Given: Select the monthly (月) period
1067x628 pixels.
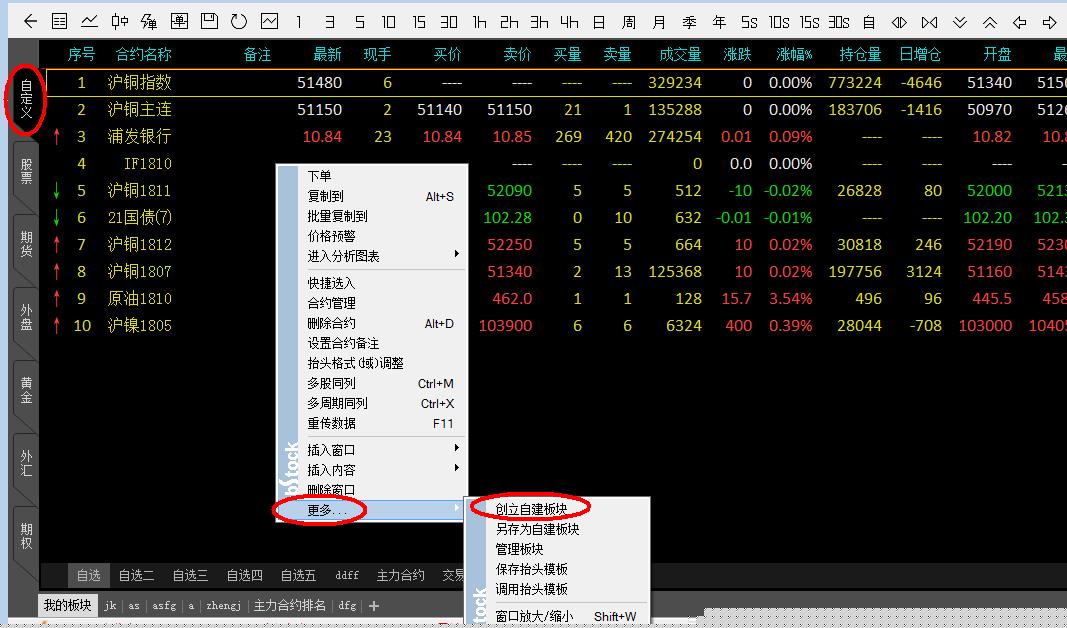Looking at the screenshot, I should click(659, 22).
